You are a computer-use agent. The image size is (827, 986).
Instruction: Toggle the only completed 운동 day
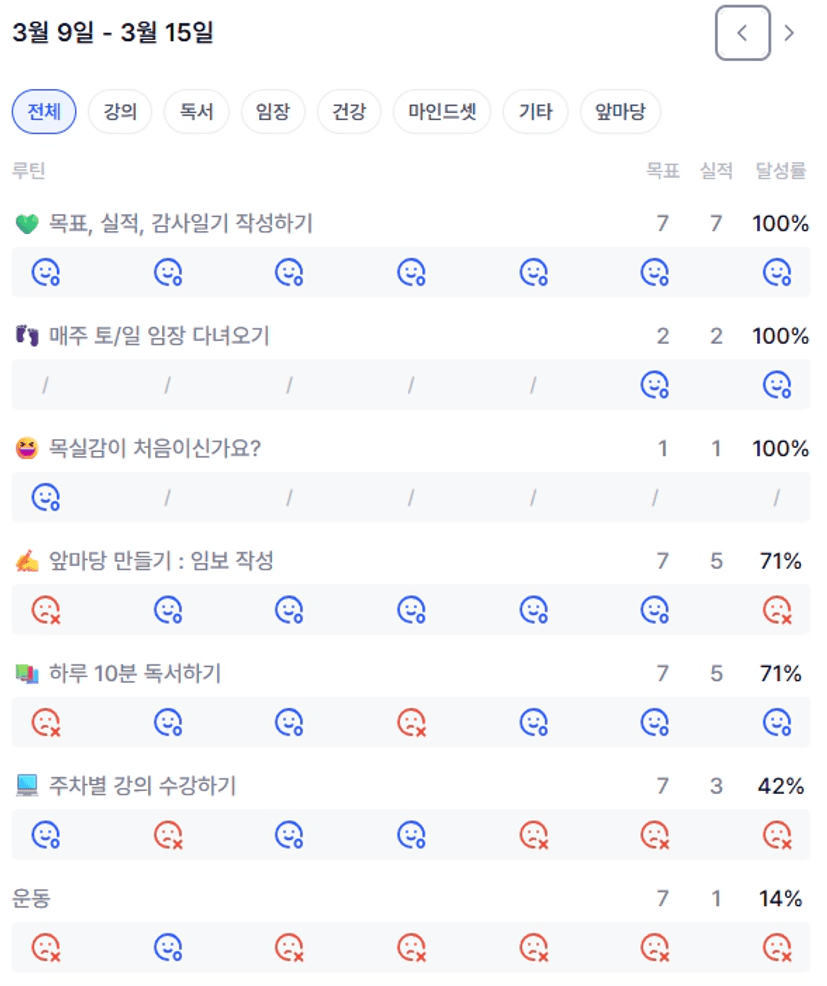[167, 946]
